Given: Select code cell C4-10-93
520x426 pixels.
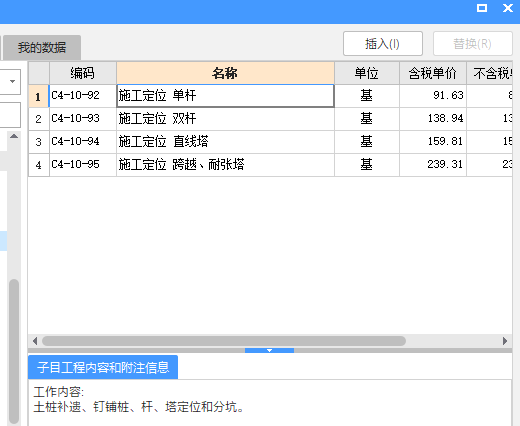Looking at the screenshot, I should (83, 119).
